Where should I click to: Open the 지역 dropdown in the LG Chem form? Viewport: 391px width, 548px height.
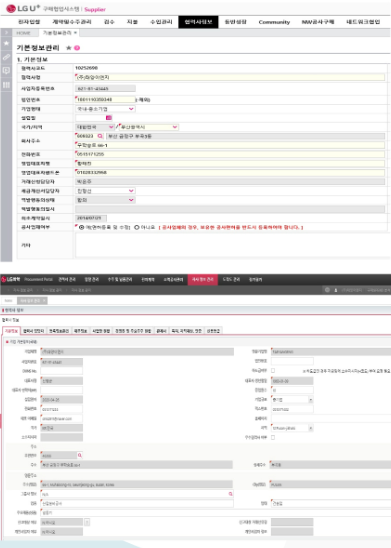click(x=292, y=428)
